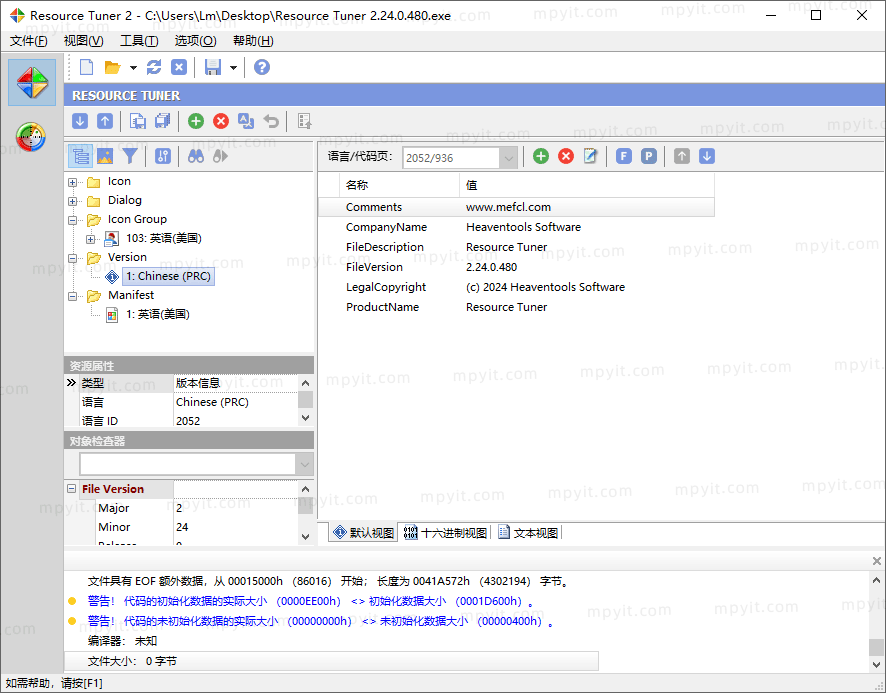Open the 语言/代码页 dropdown showing 2052/936

[509, 158]
